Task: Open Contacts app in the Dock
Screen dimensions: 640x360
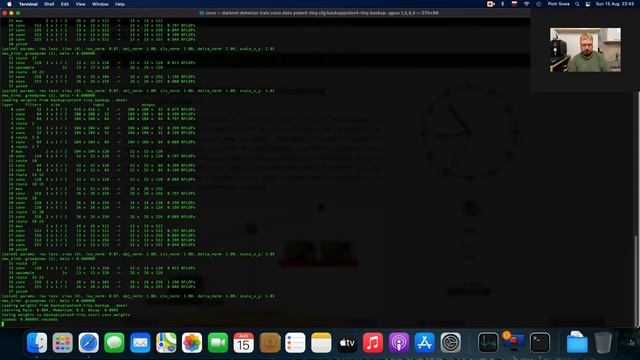Action: tap(270, 342)
